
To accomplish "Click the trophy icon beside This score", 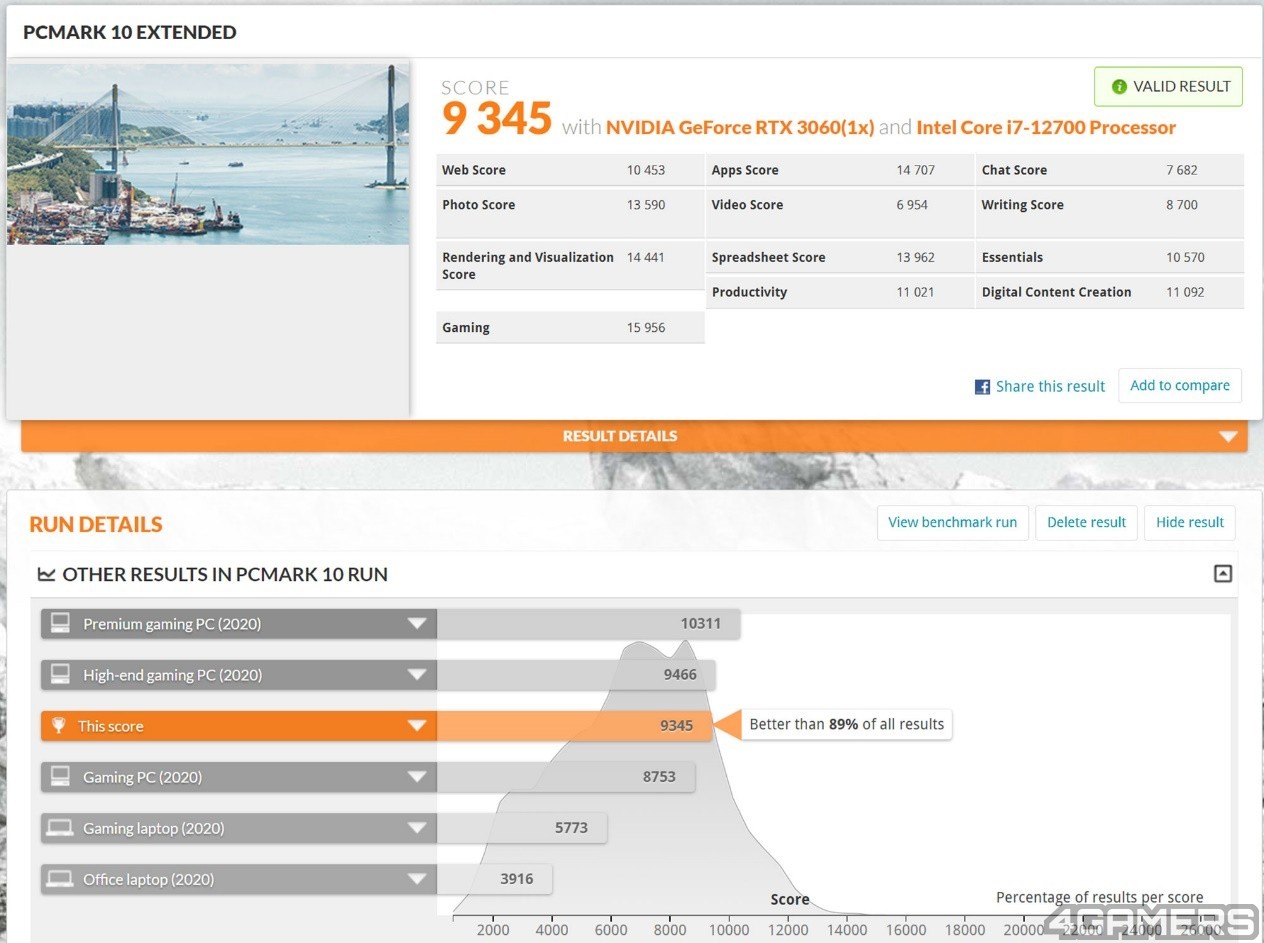I will pos(59,726).
